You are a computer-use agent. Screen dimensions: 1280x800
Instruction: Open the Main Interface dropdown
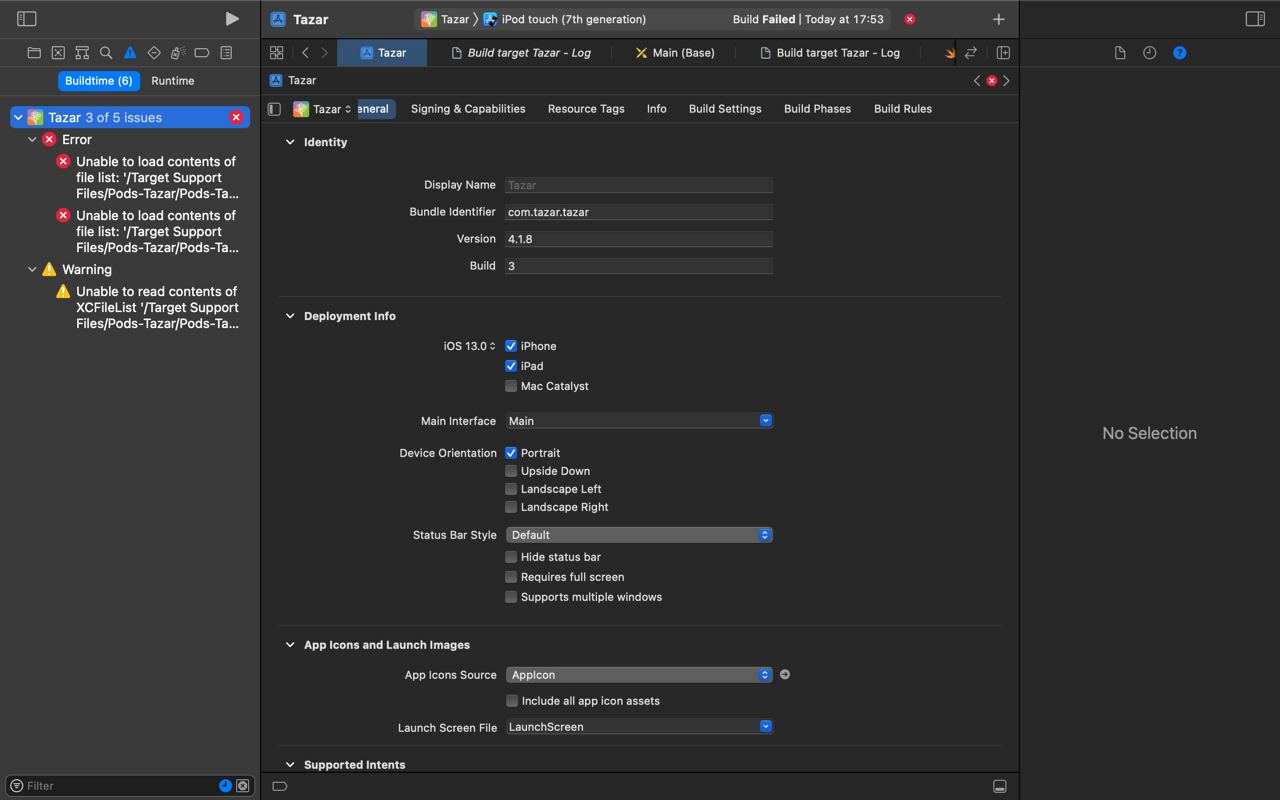pos(639,421)
